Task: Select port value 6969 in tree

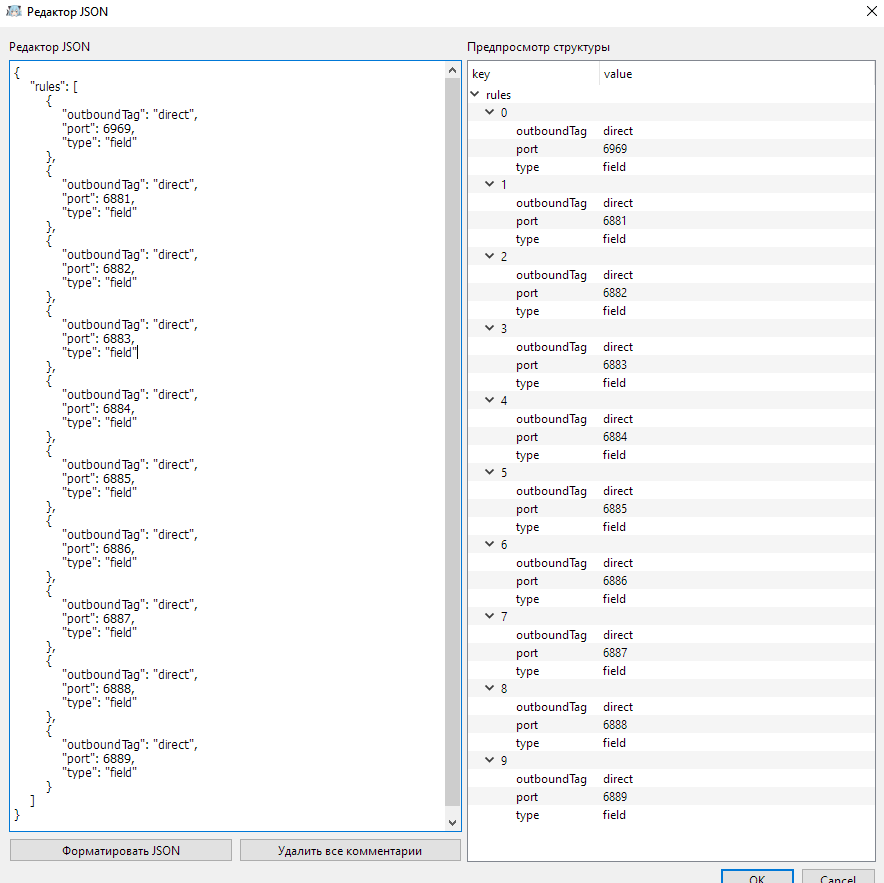Action: tap(615, 149)
